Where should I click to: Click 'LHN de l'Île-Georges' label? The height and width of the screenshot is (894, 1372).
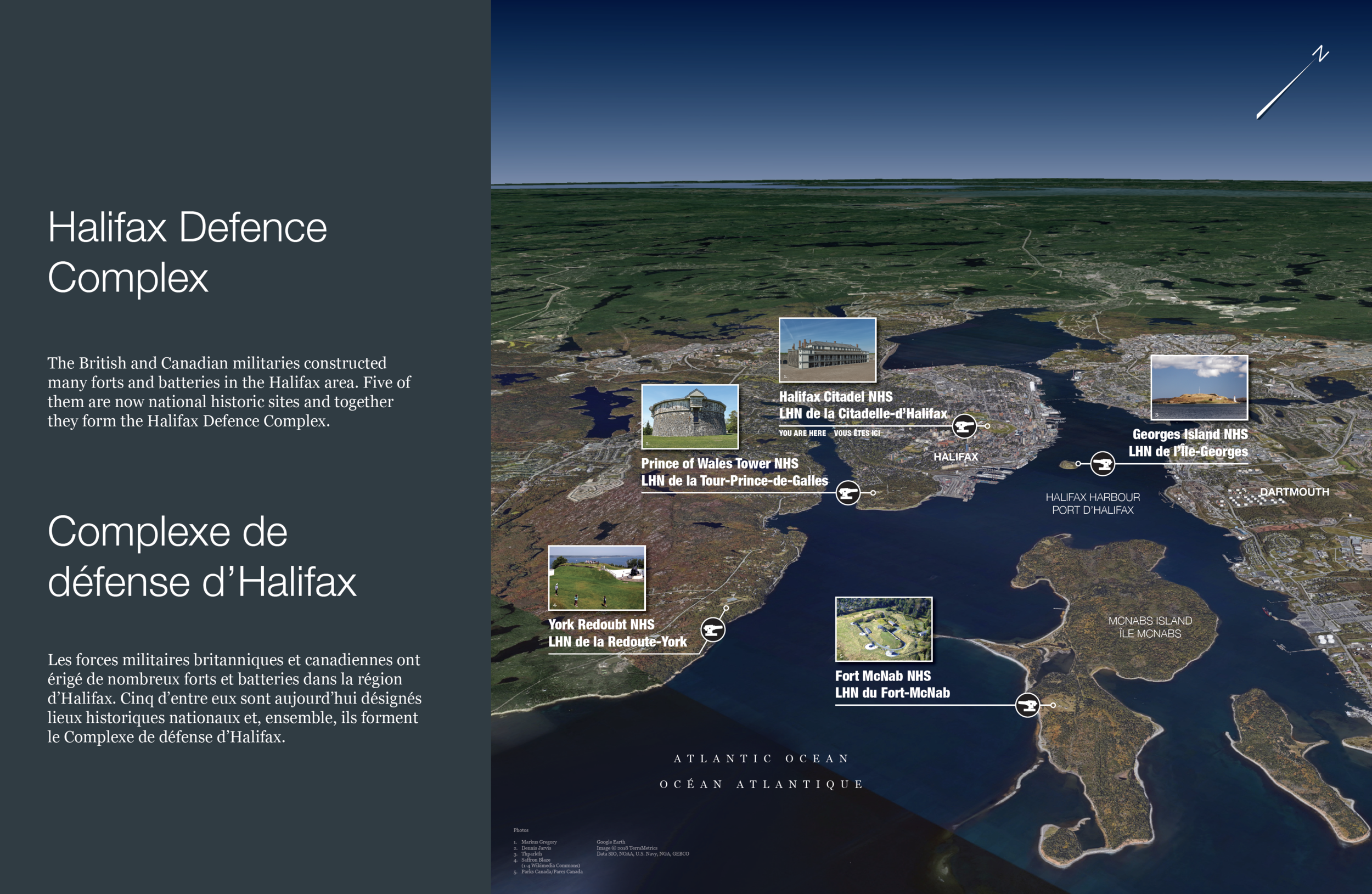[1188, 451]
